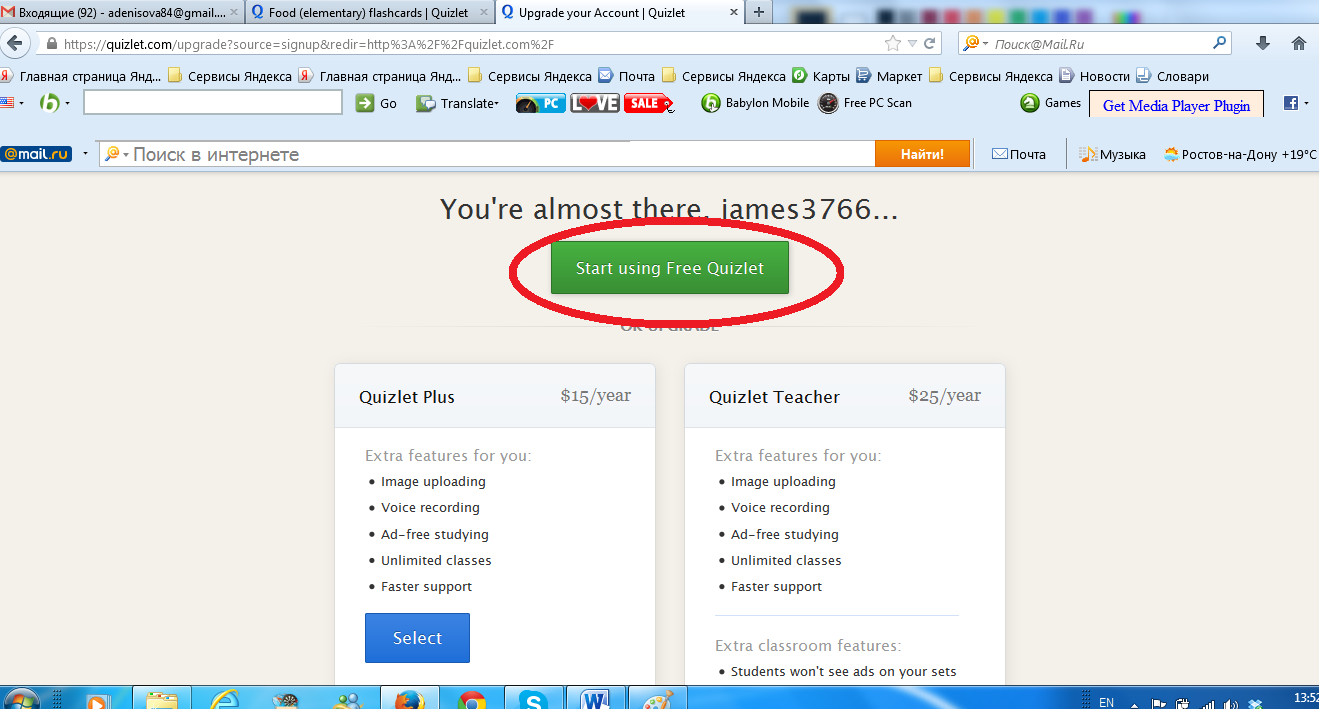1319x709 pixels.
Task: Click the LOVE toolbar icon
Action: click(x=595, y=103)
